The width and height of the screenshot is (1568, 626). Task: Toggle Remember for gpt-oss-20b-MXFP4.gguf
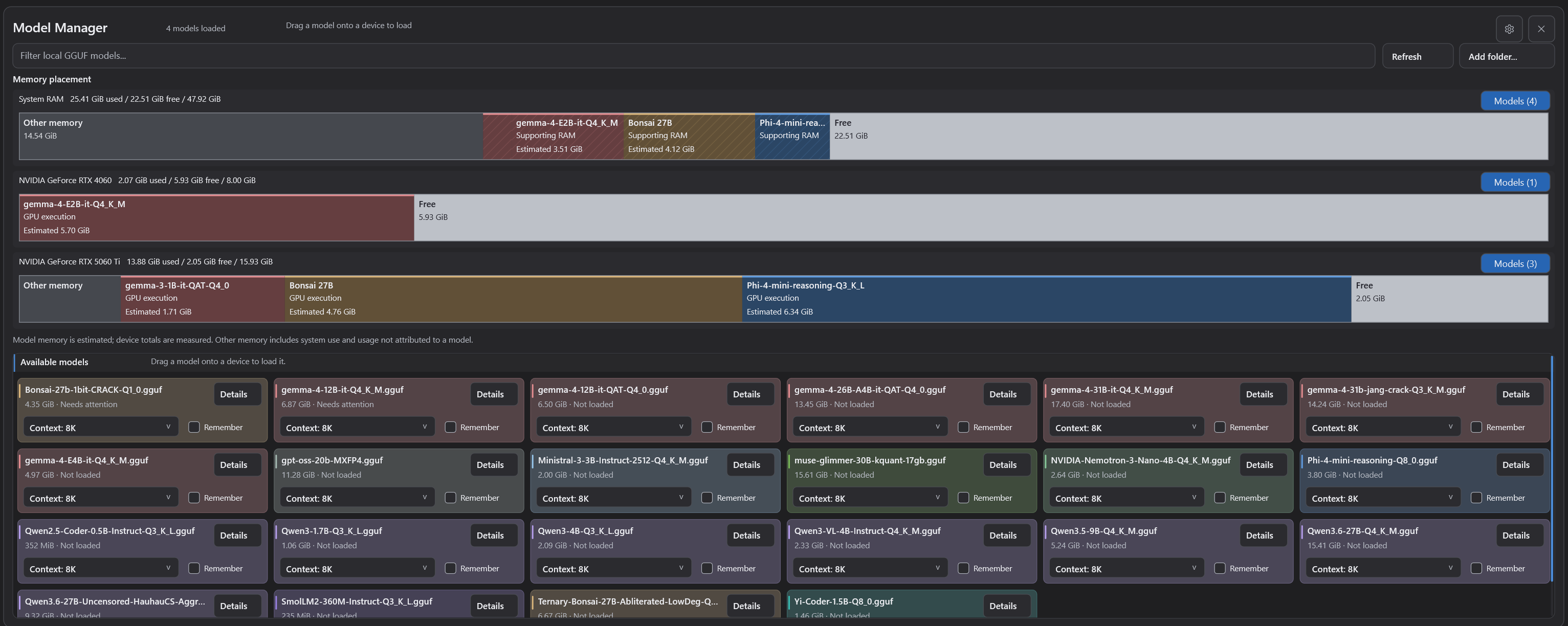pyautogui.click(x=450, y=498)
